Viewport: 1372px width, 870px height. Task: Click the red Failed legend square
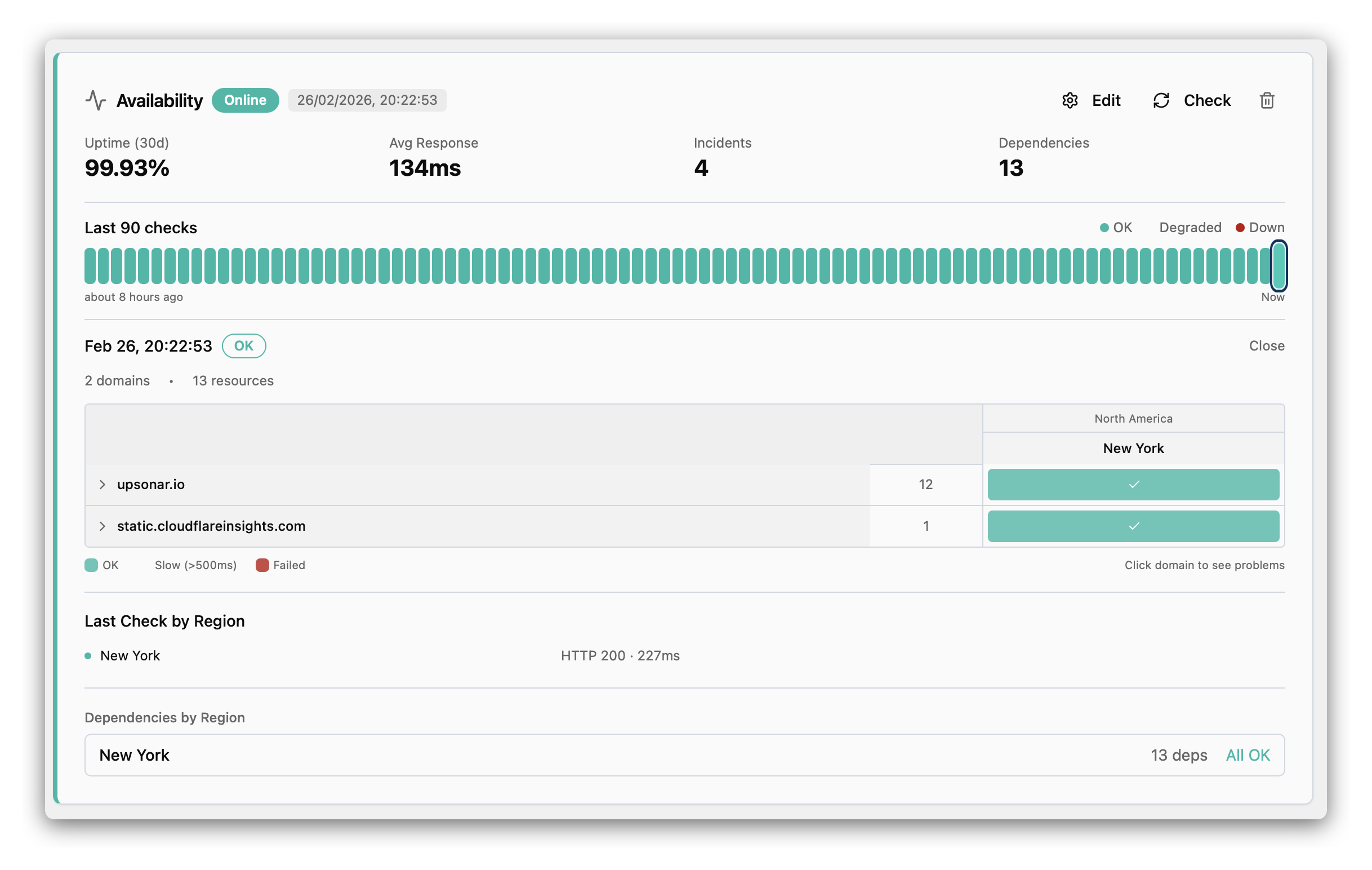pyautogui.click(x=262, y=565)
